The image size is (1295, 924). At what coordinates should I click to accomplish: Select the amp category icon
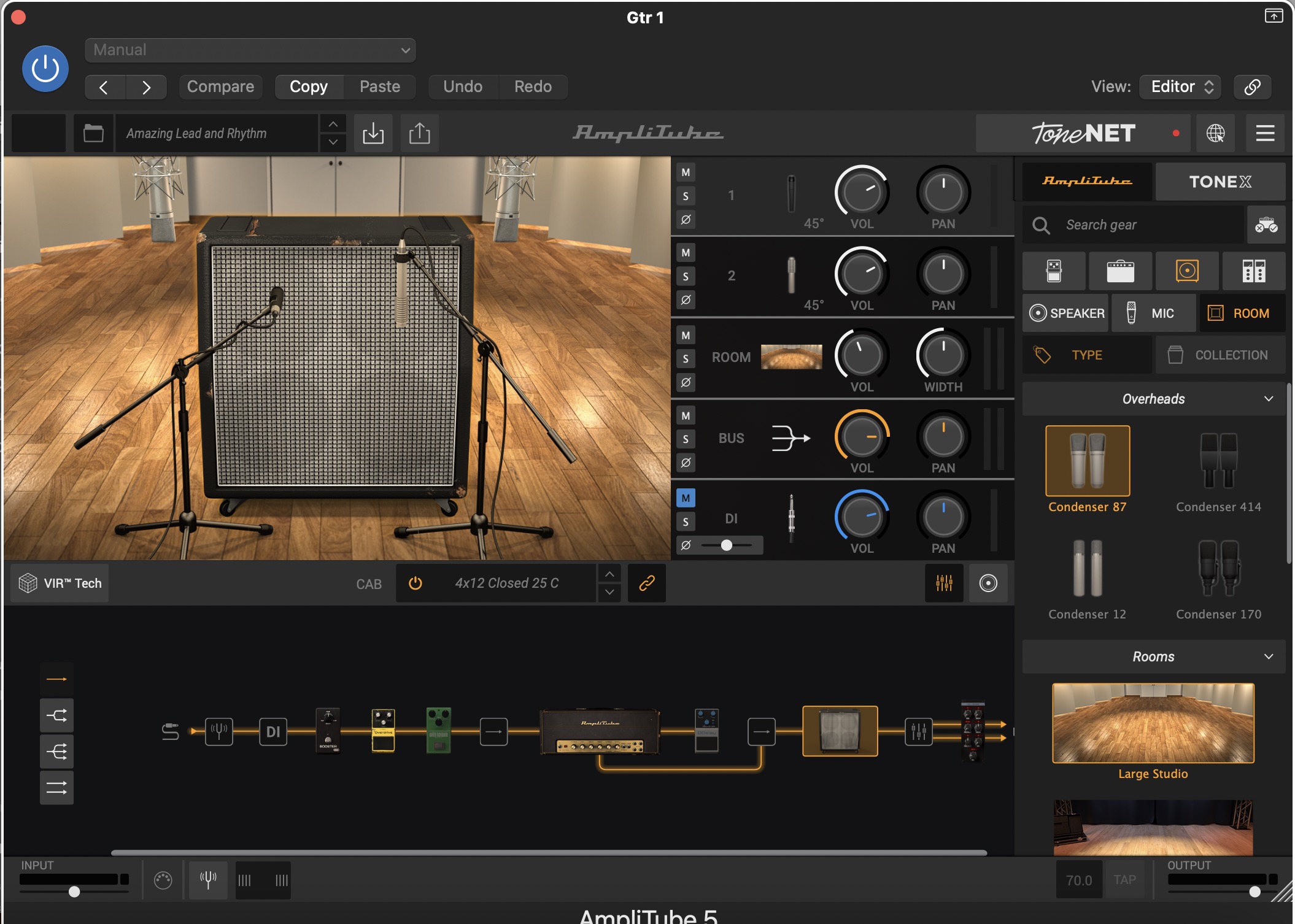tap(1120, 271)
